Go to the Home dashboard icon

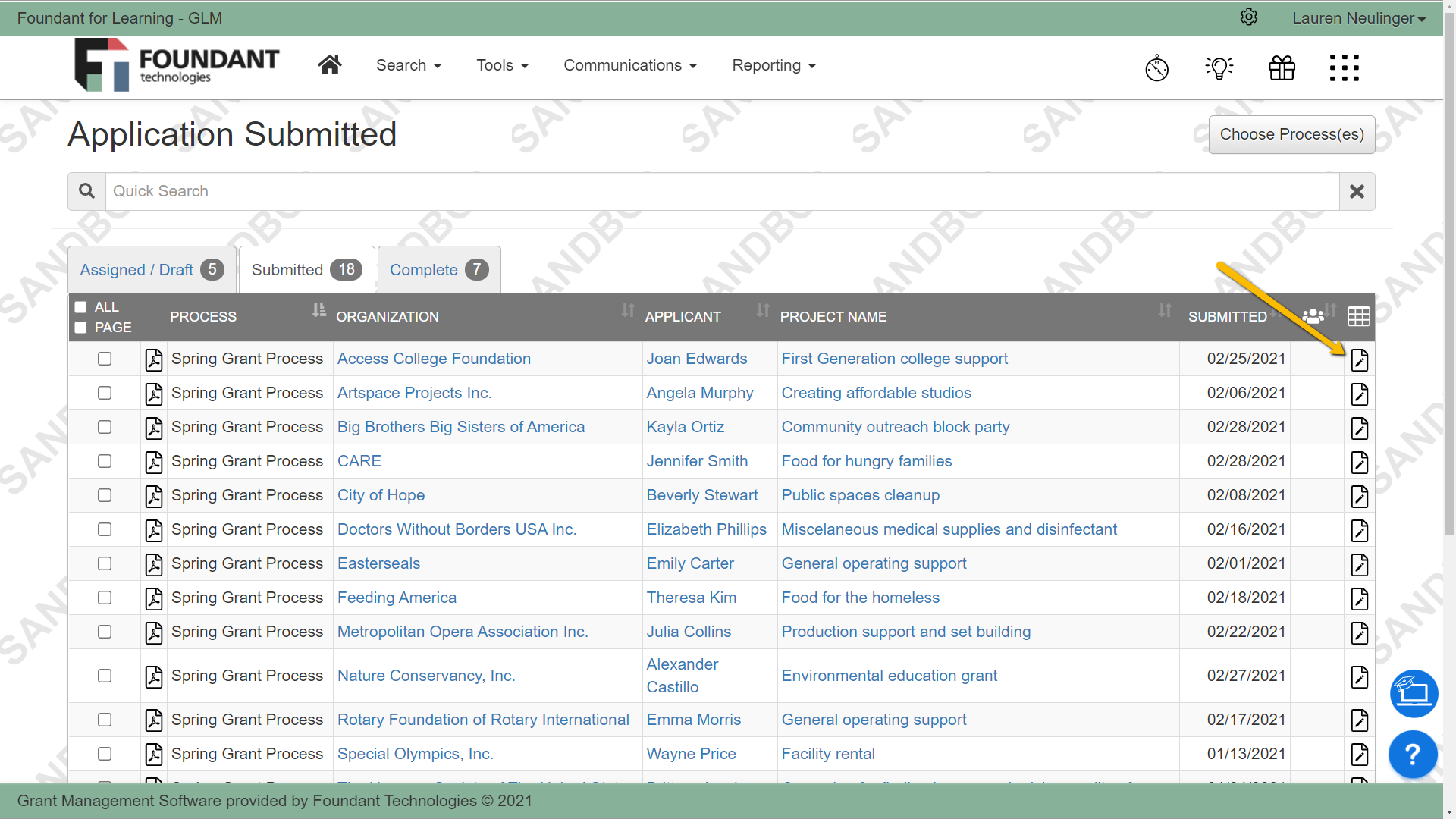[x=329, y=65]
